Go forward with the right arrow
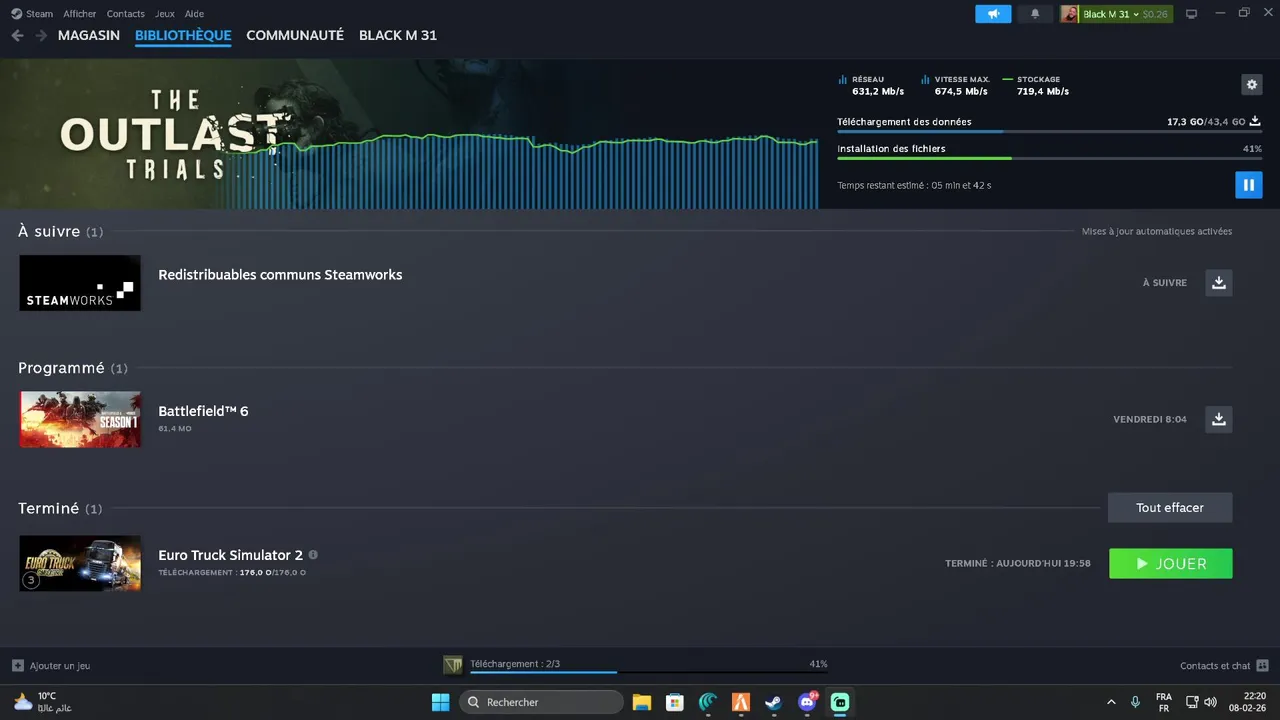The width and height of the screenshot is (1280, 720). click(41, 35)
